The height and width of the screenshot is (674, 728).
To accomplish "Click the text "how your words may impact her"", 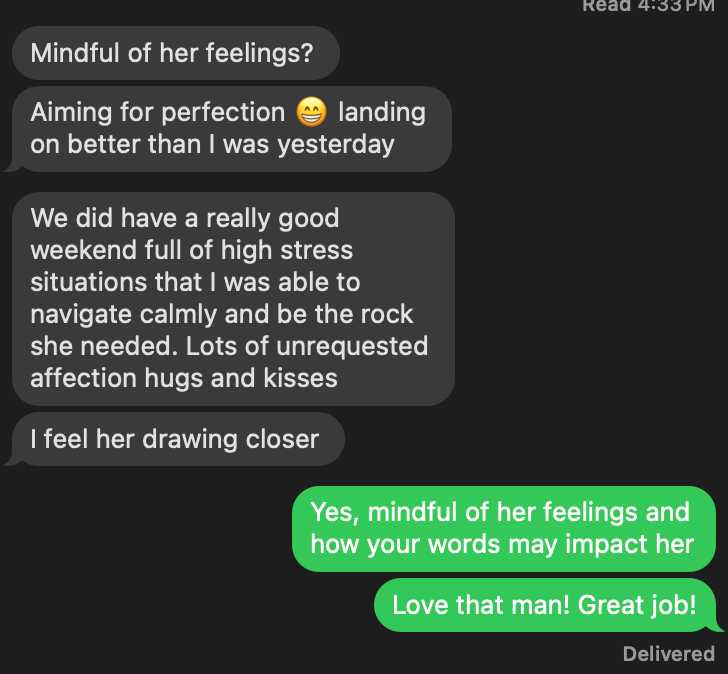I will (501, 544).
